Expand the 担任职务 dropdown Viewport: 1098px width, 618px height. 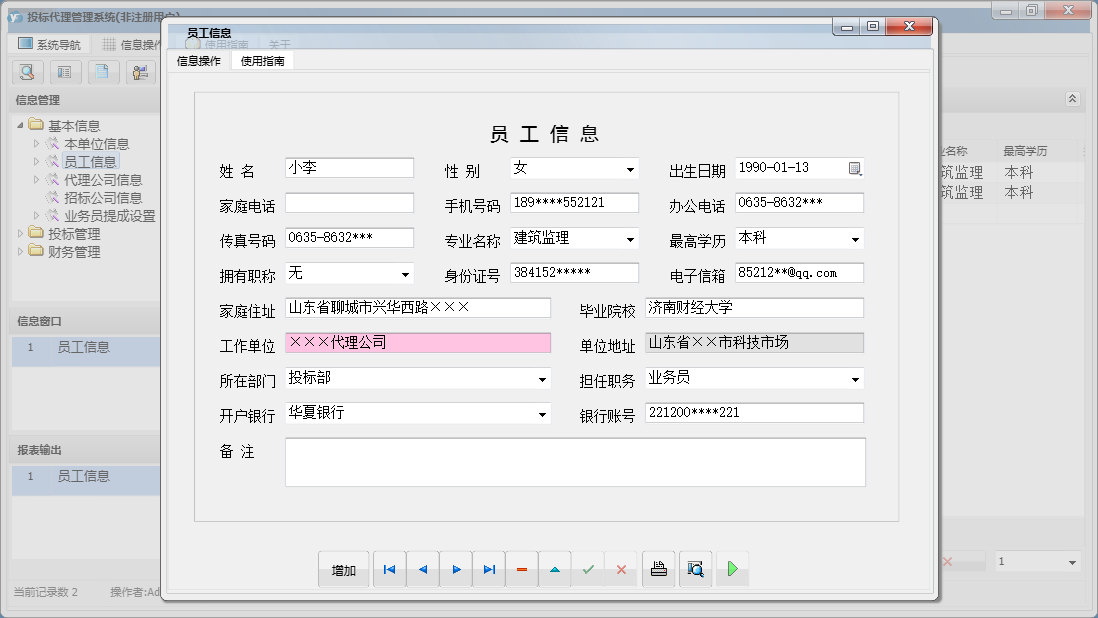pos(855,380)
